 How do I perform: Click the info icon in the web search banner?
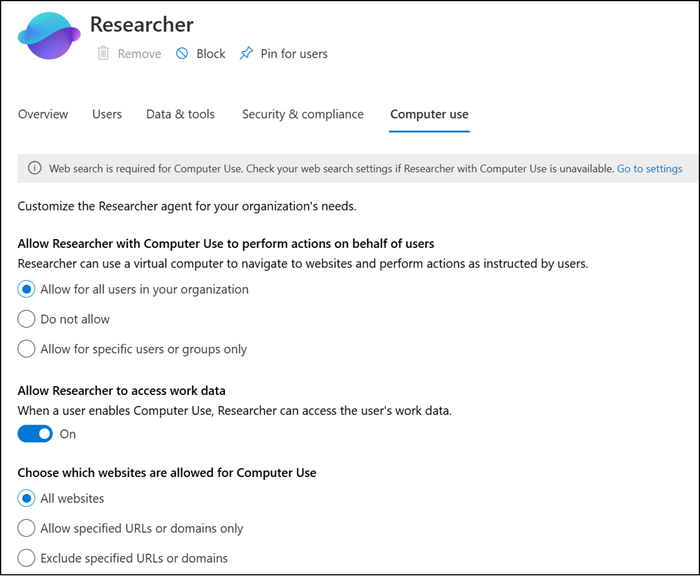pyautogui.click(x=34, y=168)
